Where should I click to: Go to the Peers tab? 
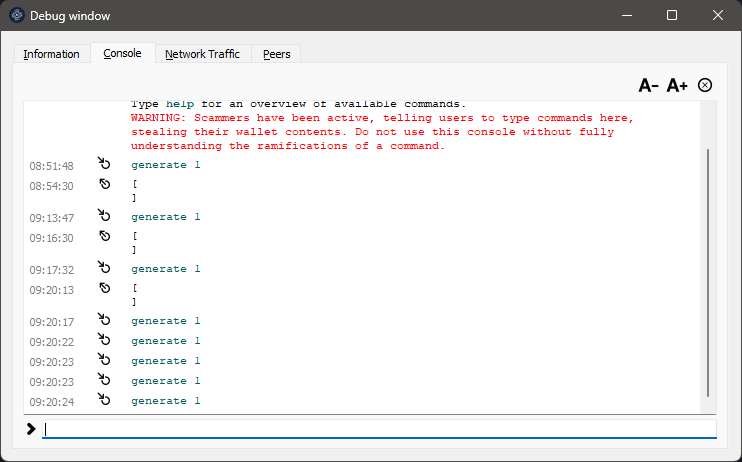(x=277, y=54)
